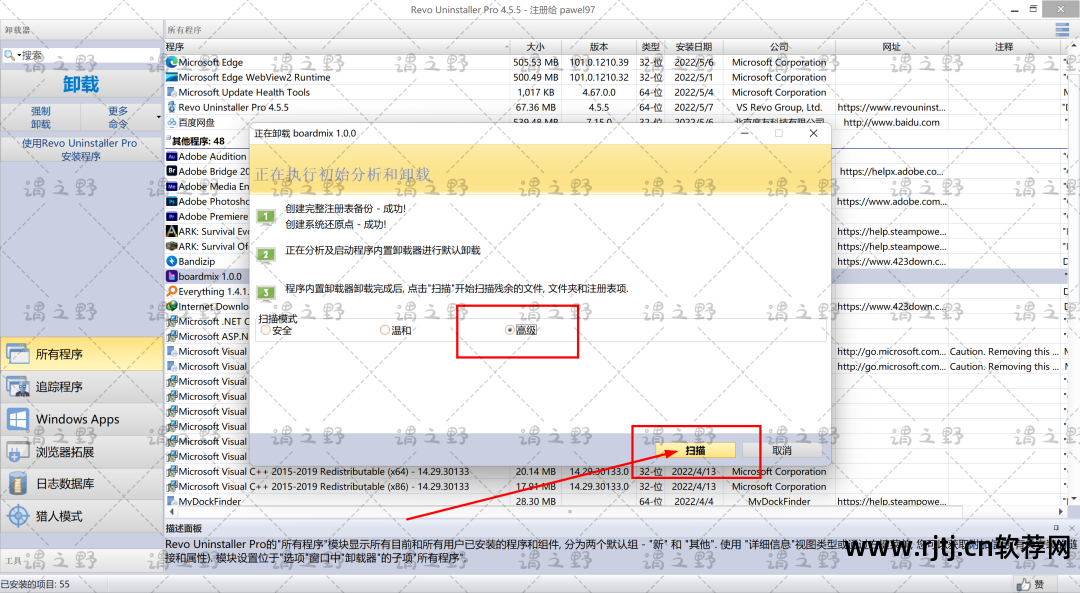Click the 日志数据库 sidebar icon
The width and height of the screenshot is (1080, 593).
(x=17, y=483)
